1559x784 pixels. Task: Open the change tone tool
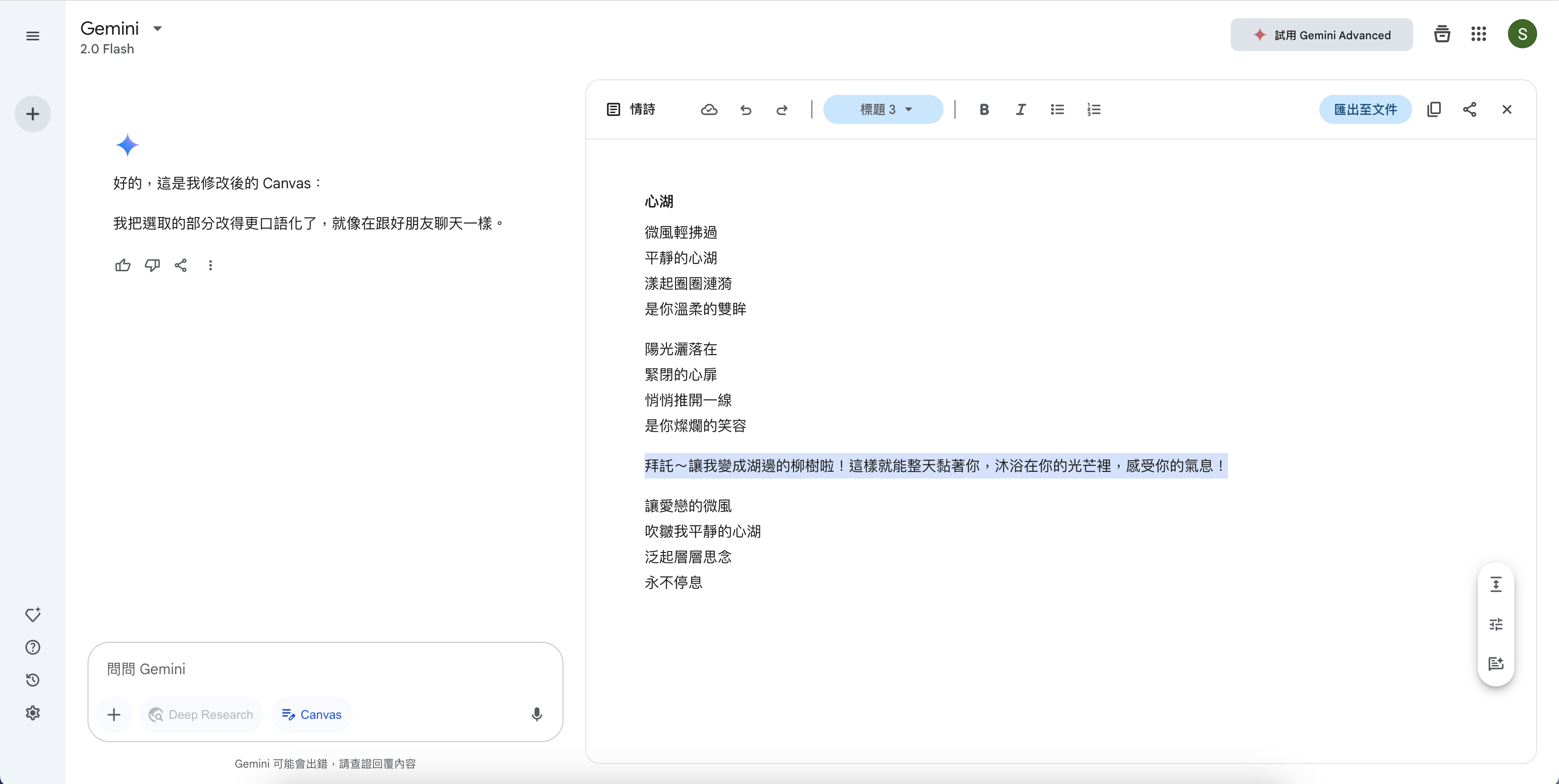(x=1496, y=624)
